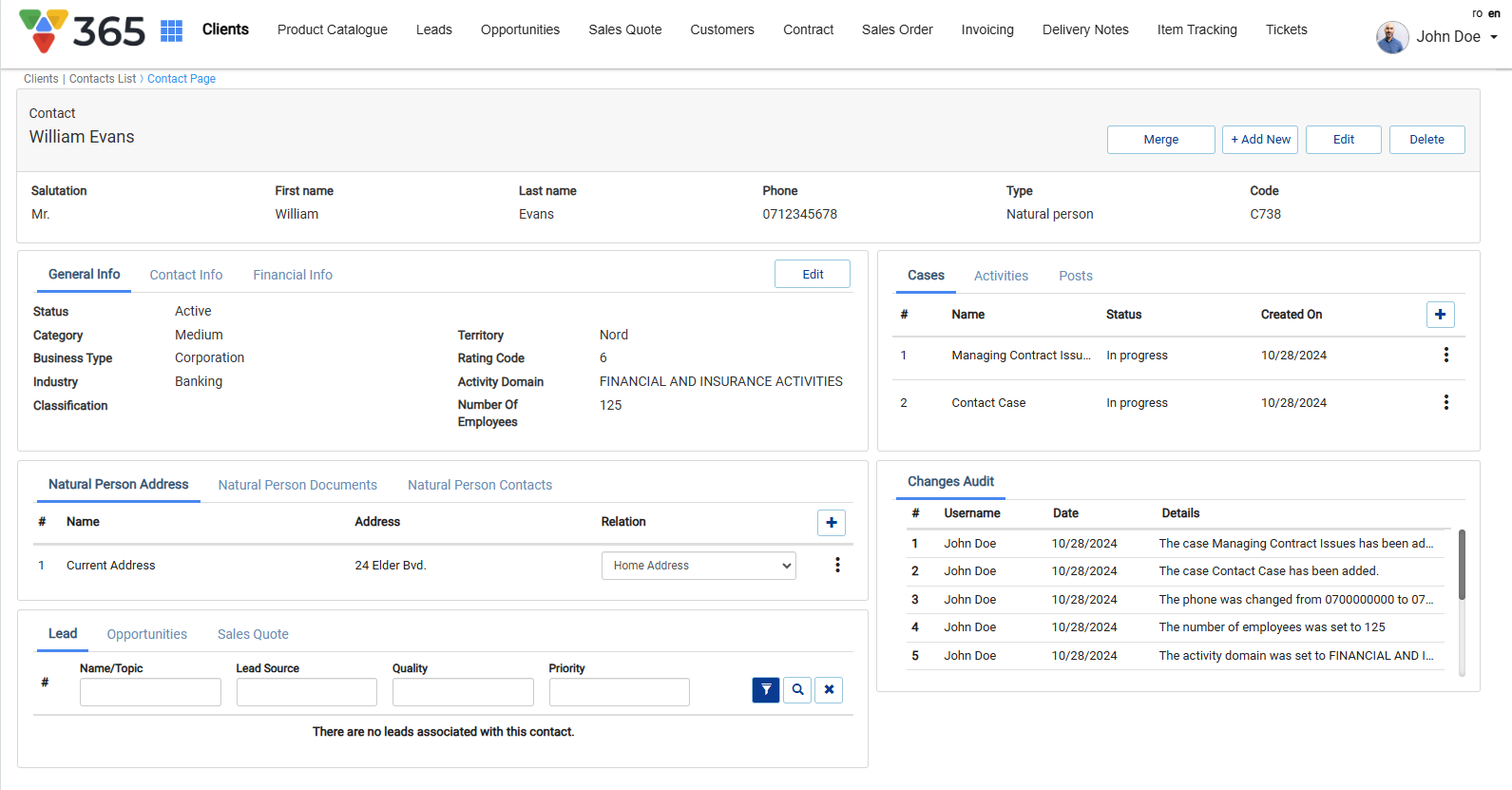Open three-dot menu for Contact Case row

[x=1445, y=402]
